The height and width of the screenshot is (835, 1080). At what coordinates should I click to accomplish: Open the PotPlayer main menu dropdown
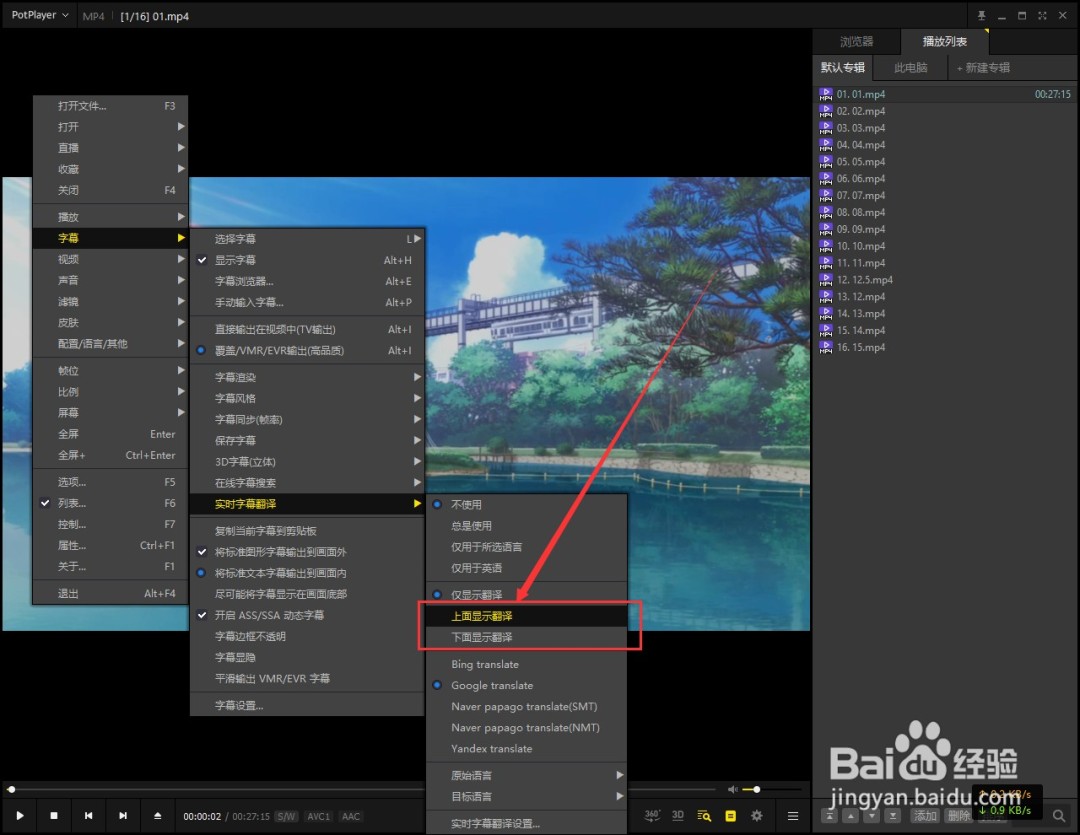tap(40, 15)
